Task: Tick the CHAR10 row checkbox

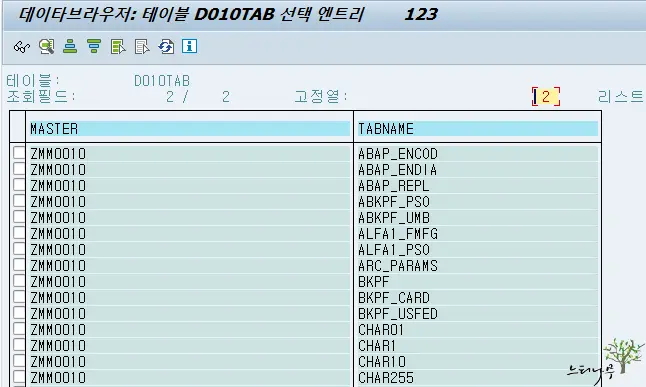Action: click(19, 361)
